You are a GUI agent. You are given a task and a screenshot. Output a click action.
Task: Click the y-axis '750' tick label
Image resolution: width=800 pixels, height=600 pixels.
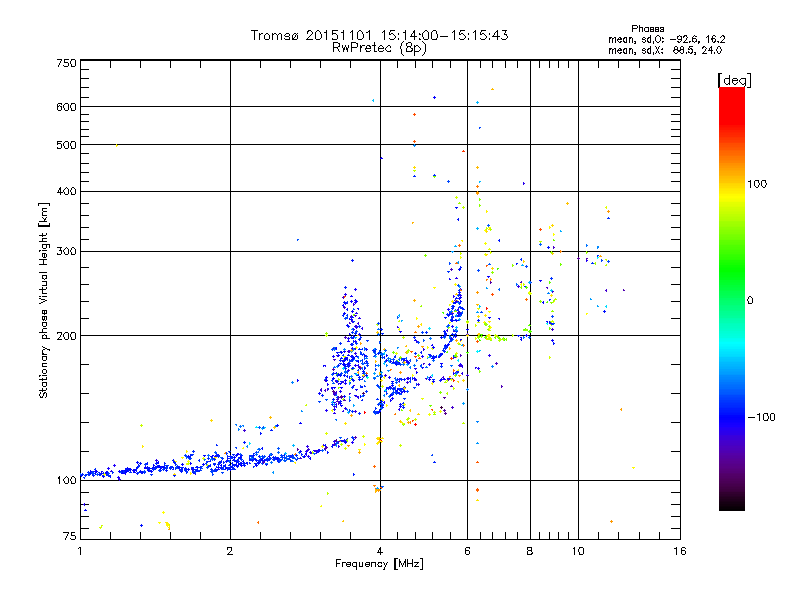(x=66, y=63)
